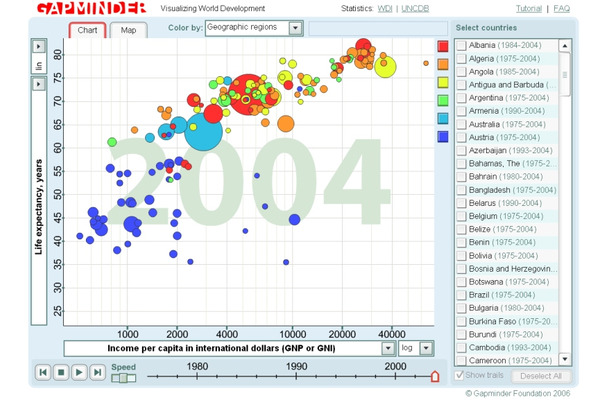Skip to the last year

[97, 372]
